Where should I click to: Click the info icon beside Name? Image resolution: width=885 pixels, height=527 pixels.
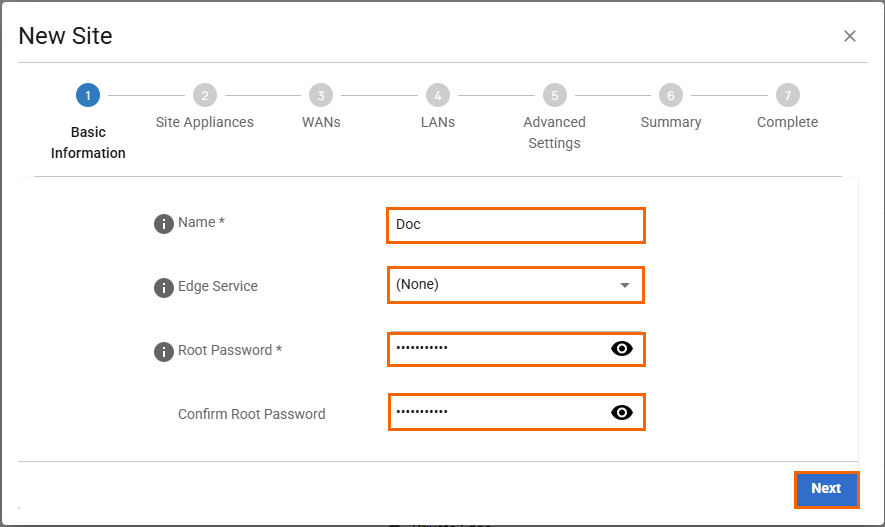click(164, 224)
